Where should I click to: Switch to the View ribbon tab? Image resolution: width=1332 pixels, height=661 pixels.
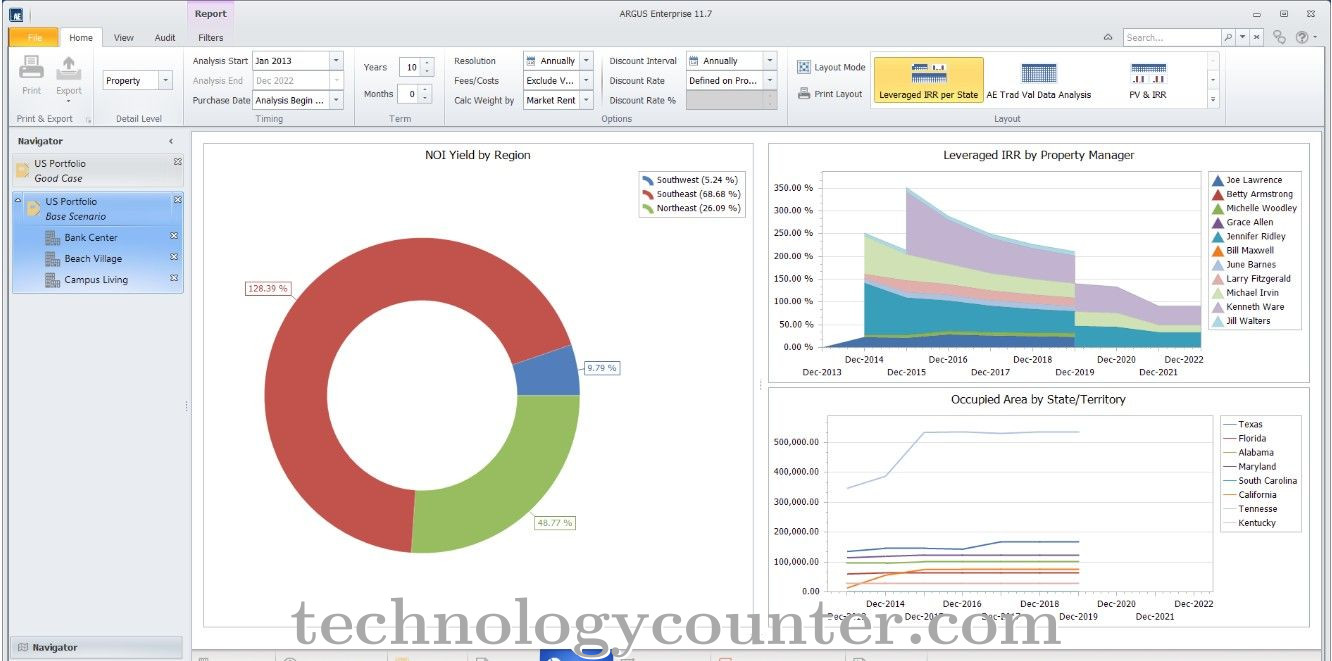coord(123,38)
